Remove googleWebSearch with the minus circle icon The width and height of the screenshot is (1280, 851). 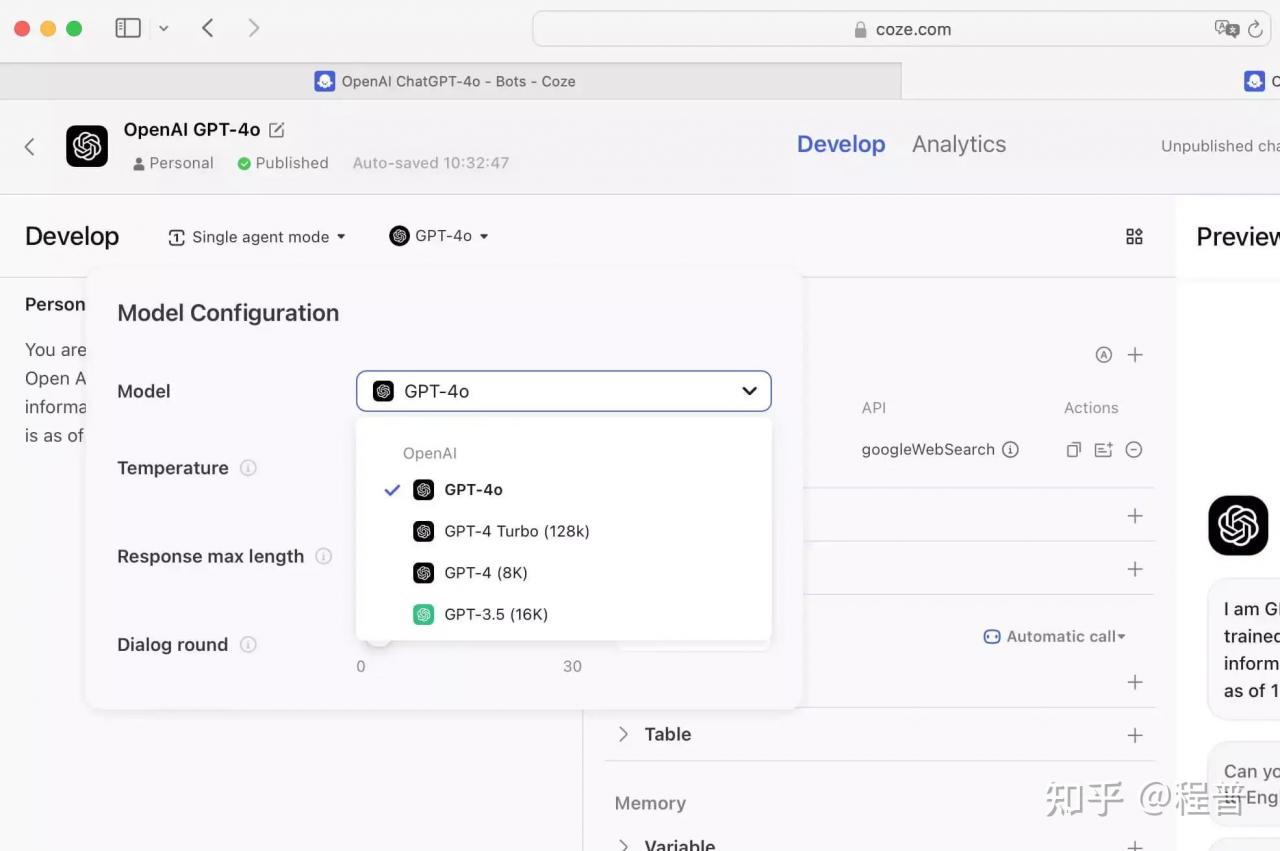[1134, 450]
